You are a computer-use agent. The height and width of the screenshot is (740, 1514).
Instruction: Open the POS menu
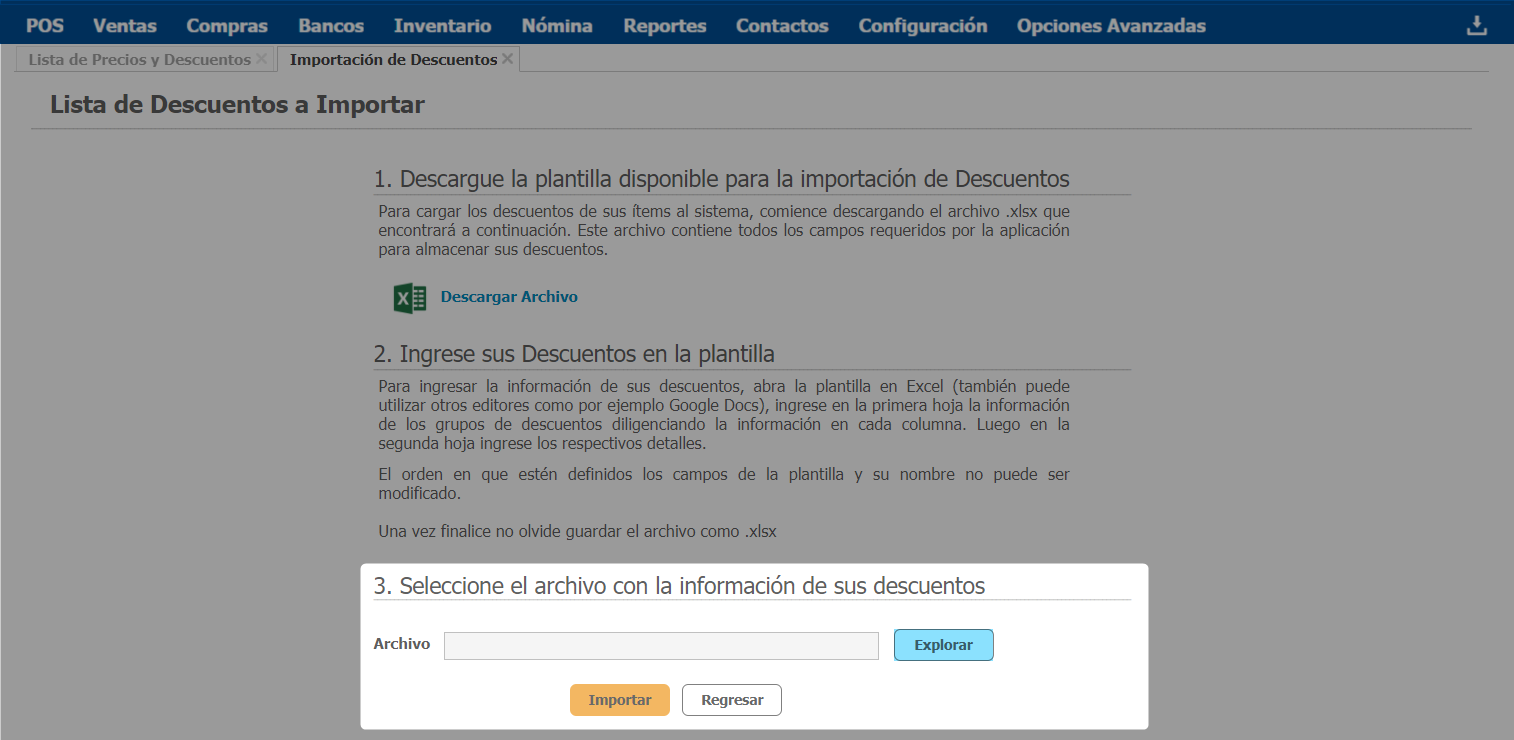[44, 26]
